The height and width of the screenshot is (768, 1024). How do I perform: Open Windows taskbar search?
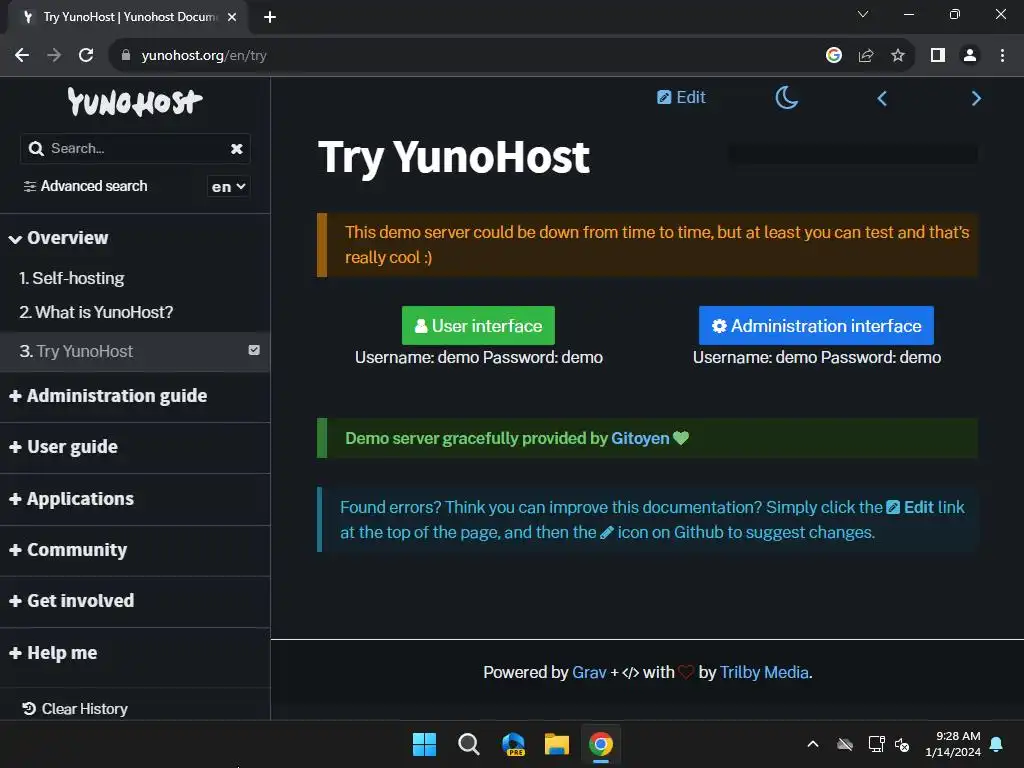468,744
